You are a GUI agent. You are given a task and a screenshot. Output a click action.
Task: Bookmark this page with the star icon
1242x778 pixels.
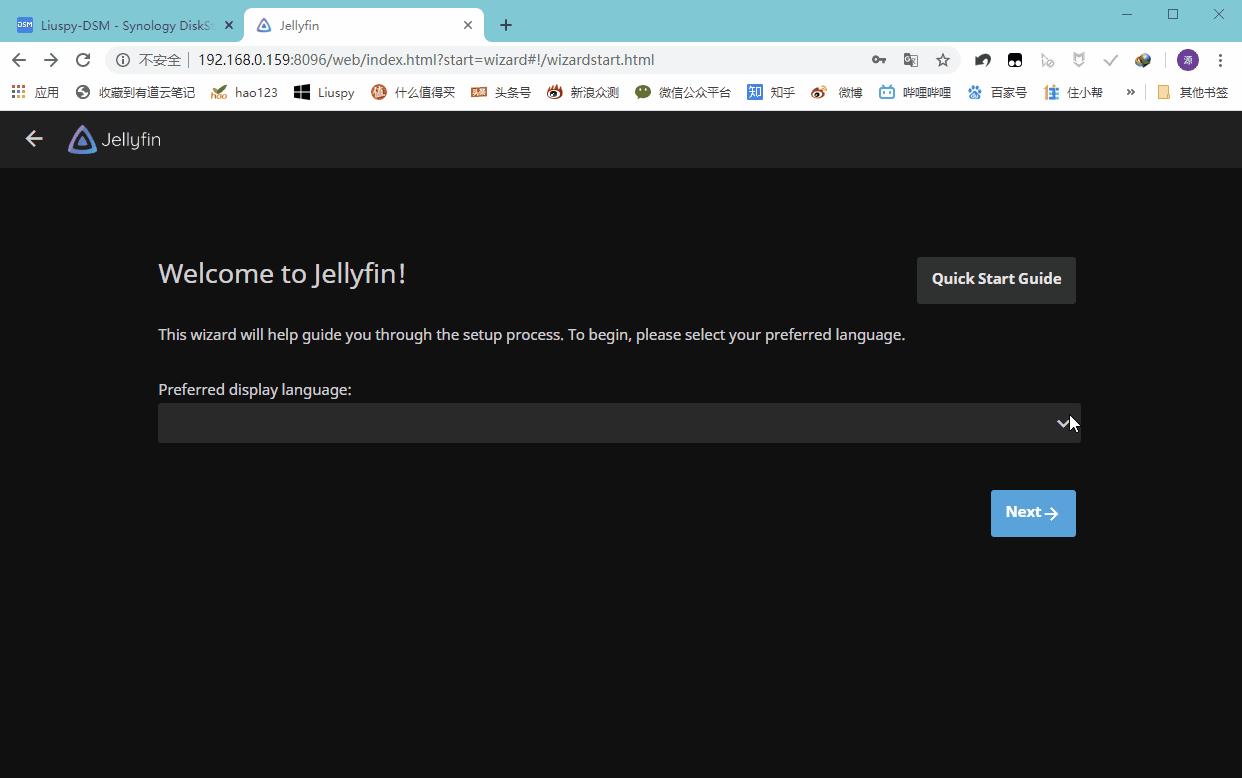pyautogui.click(x=942, y=60)
